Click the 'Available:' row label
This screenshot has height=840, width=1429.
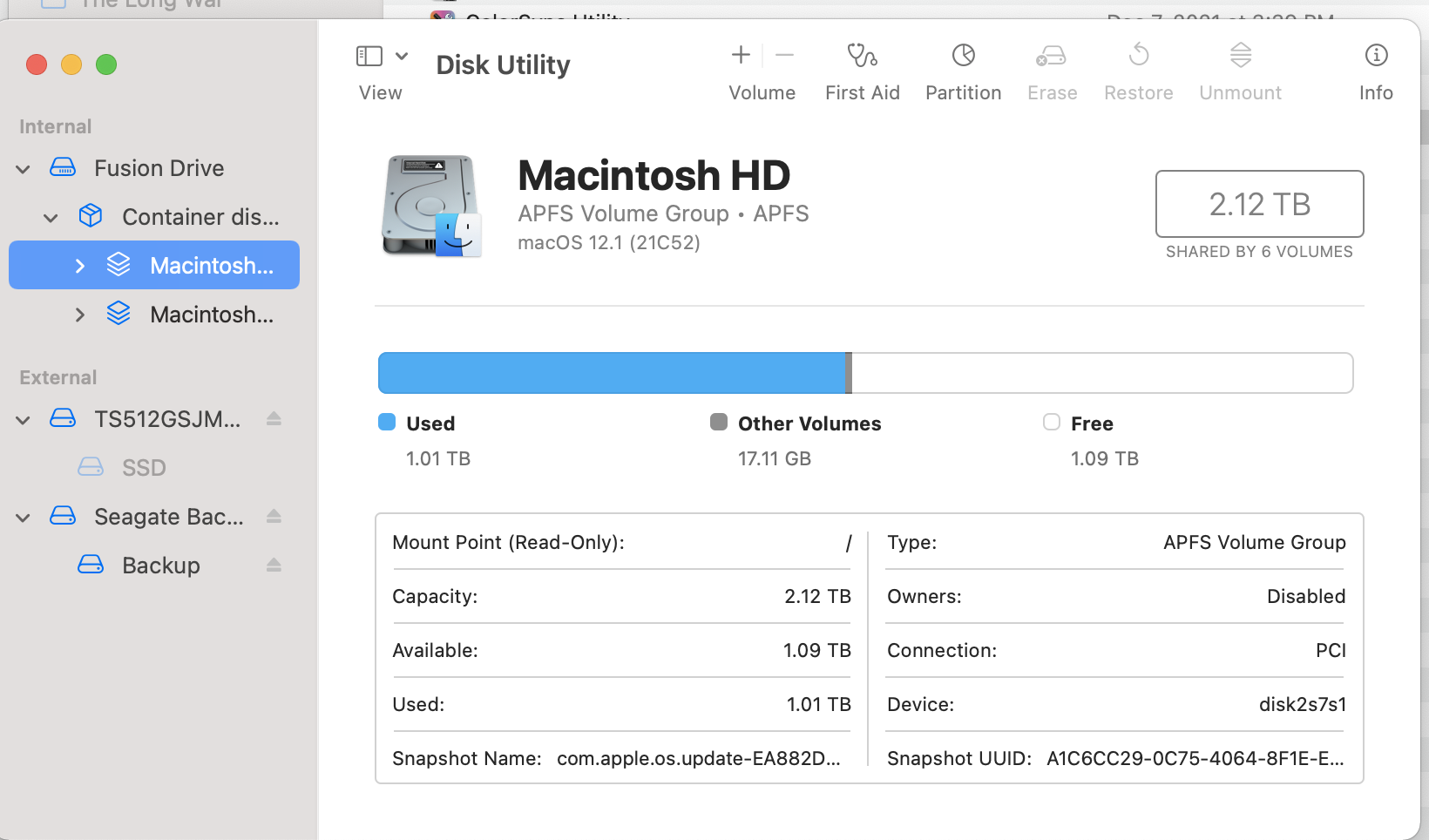(x=435, y=651)
